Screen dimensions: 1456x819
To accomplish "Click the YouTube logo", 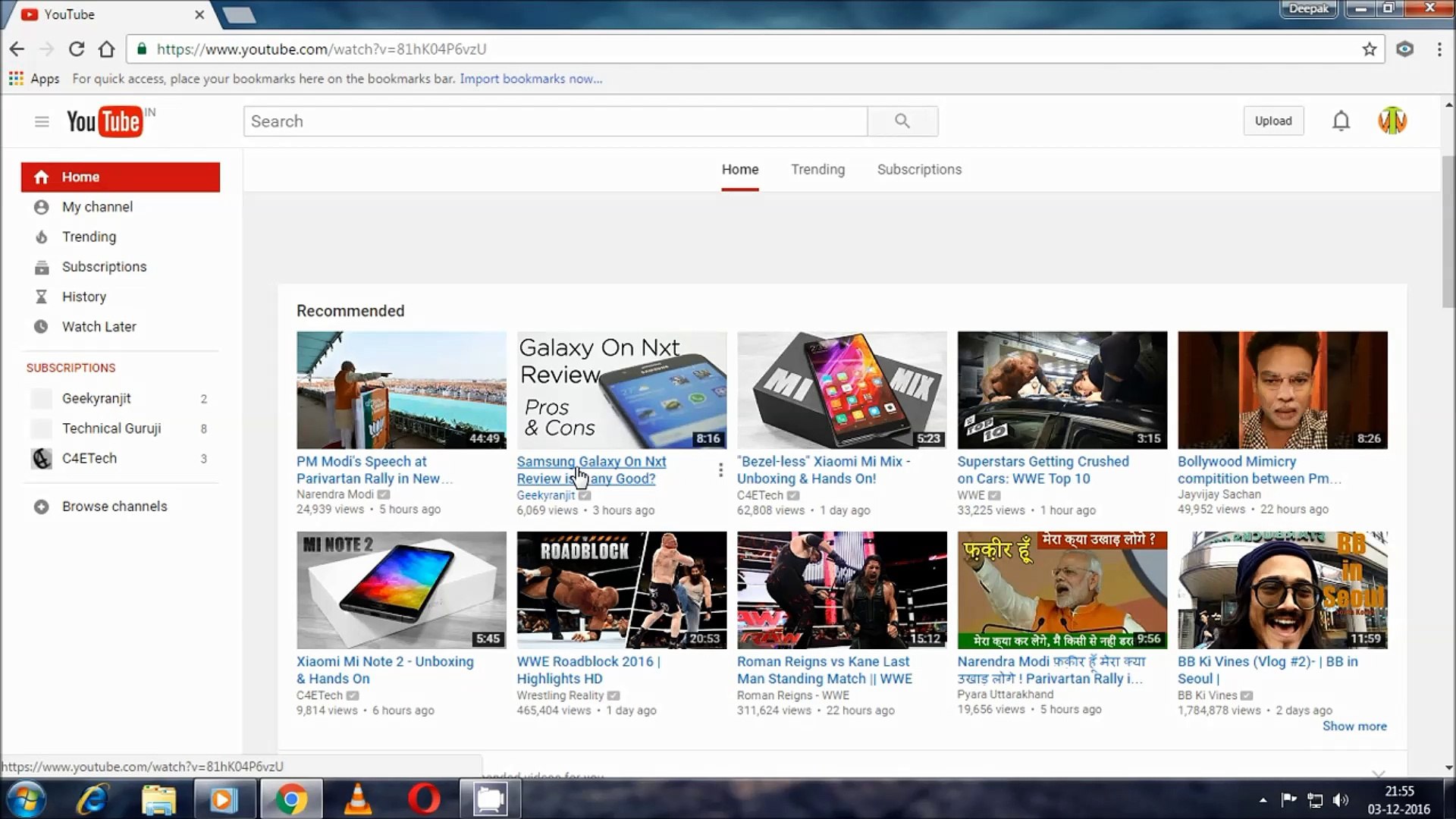I will pos(106,121).
